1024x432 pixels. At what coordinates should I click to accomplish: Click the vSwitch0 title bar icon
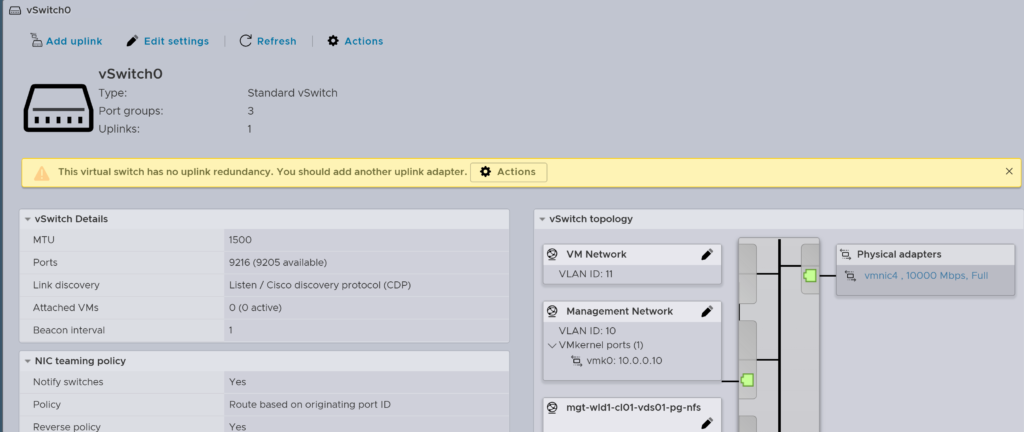[x=14, y=9]
